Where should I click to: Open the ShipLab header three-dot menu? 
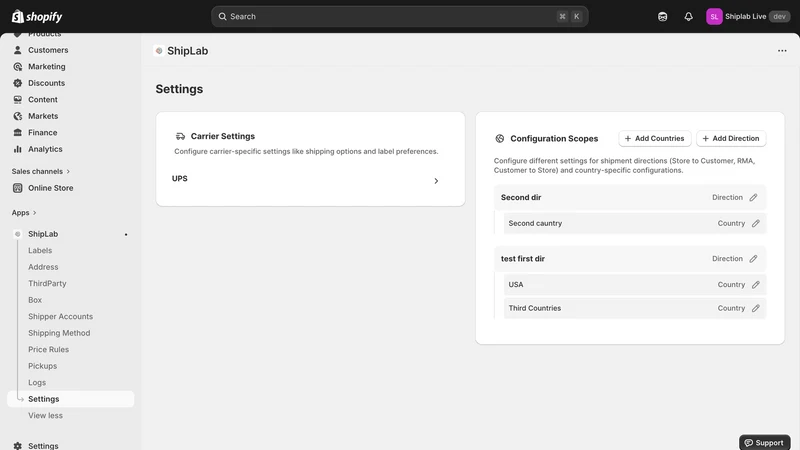click(782, 51)
